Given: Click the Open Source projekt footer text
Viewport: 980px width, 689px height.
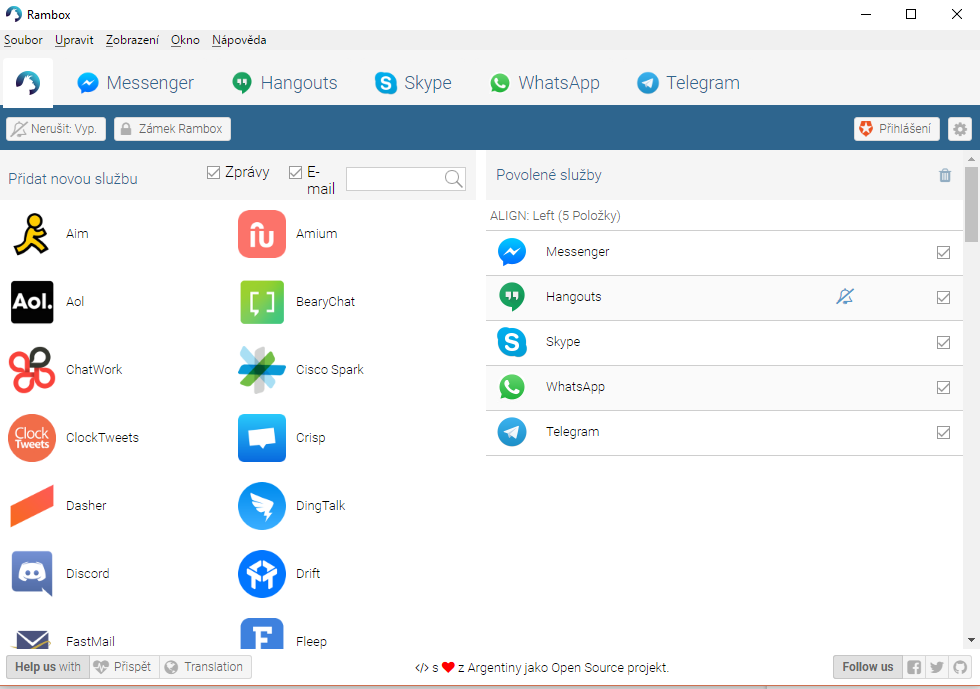Looking at the screenshot, I should 610,668.
